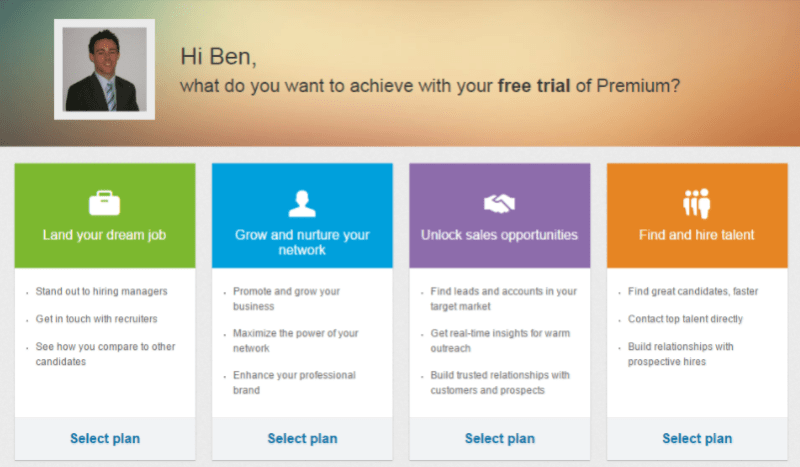Image resolution: width=800 pixels, height=467 pixels.
Task: Click the handshake icon in purple card
Action: [x=499, y=203]
